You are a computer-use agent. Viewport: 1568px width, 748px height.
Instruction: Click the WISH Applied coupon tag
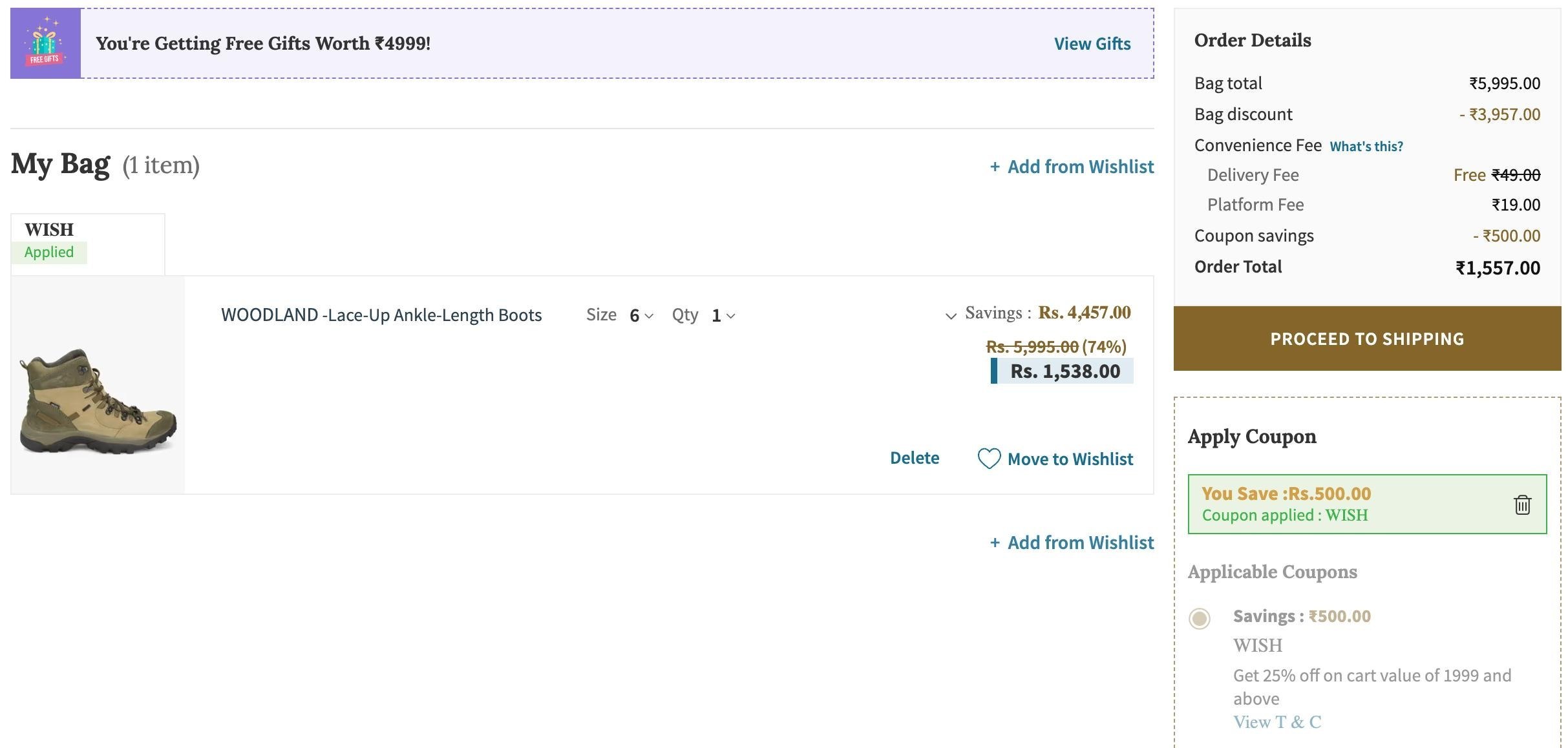pyautogui.click(x=88, y=244)
